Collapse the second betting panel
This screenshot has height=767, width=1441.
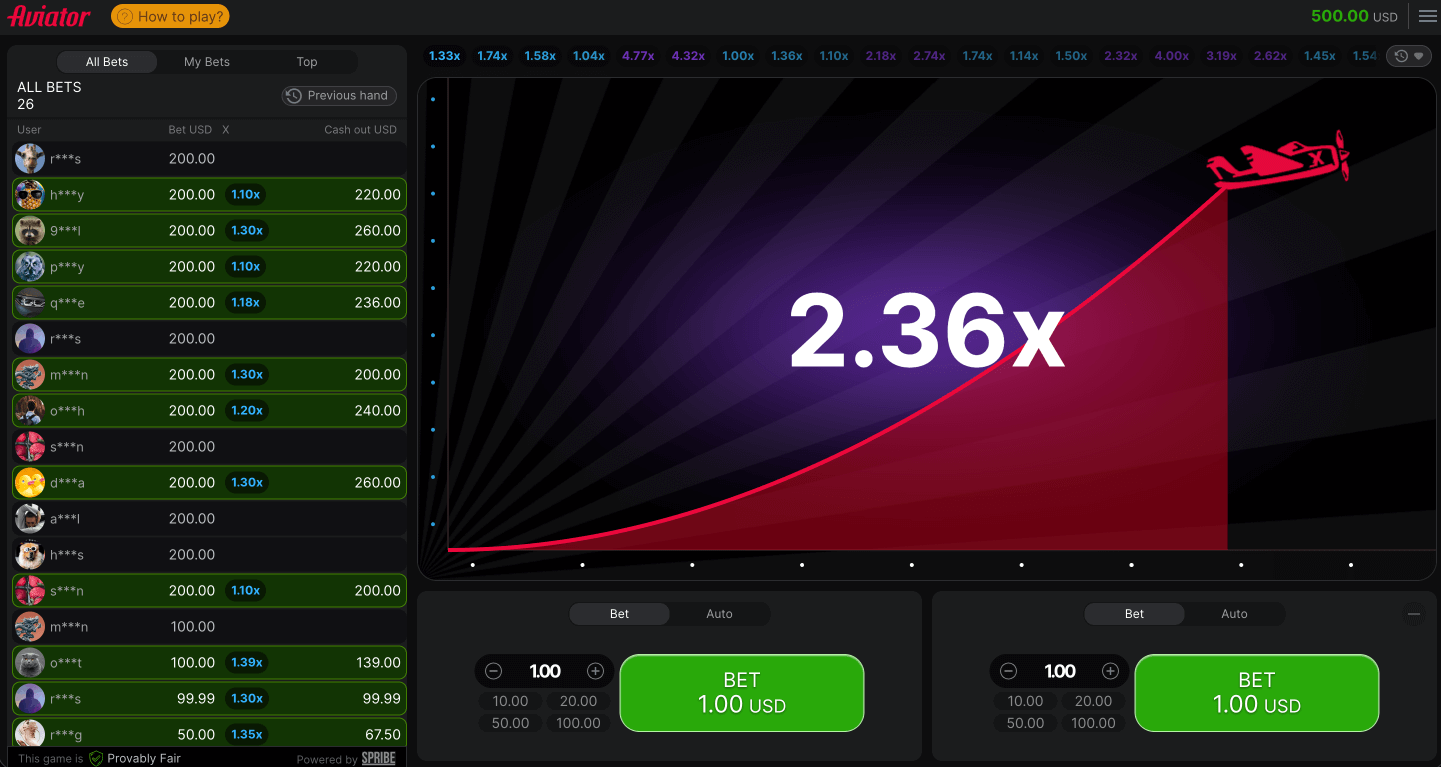1414,614
